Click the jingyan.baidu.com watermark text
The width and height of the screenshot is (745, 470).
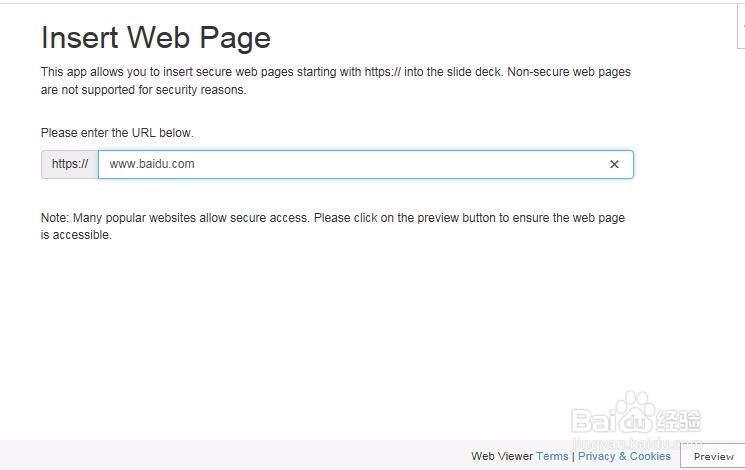click(638, 444)
